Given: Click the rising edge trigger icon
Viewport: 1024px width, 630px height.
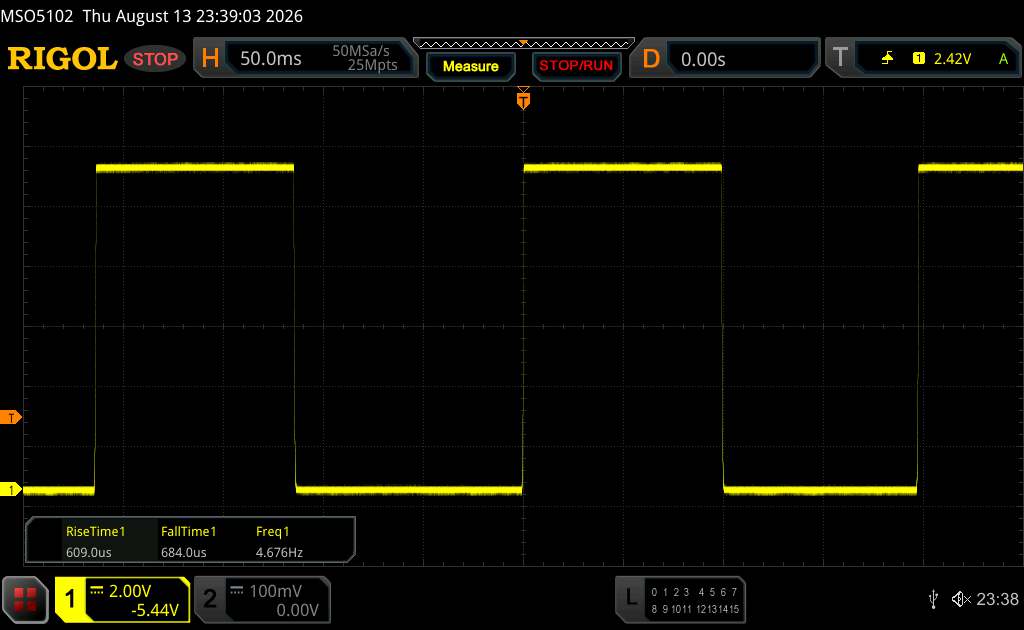Looking at the screenshot, I should [887, 59].
